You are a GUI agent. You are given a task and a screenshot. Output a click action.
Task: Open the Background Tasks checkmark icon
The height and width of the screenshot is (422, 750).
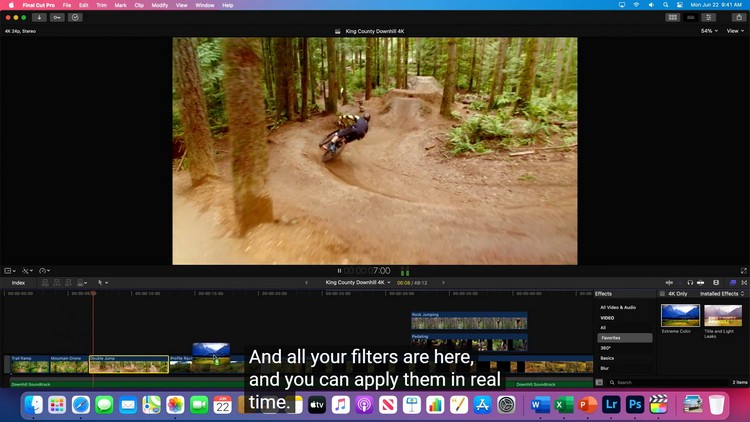pyautogui.click(x=75, y=17)
